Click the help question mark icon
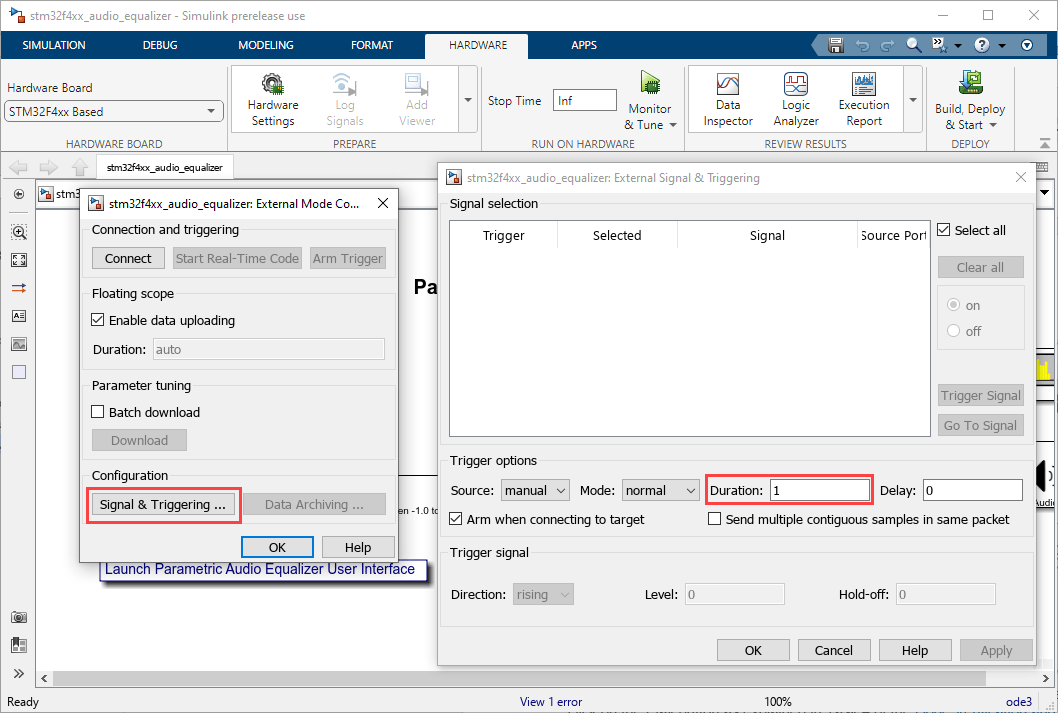Viewport: 1058px width, 713px height. [x=982, y=45]
